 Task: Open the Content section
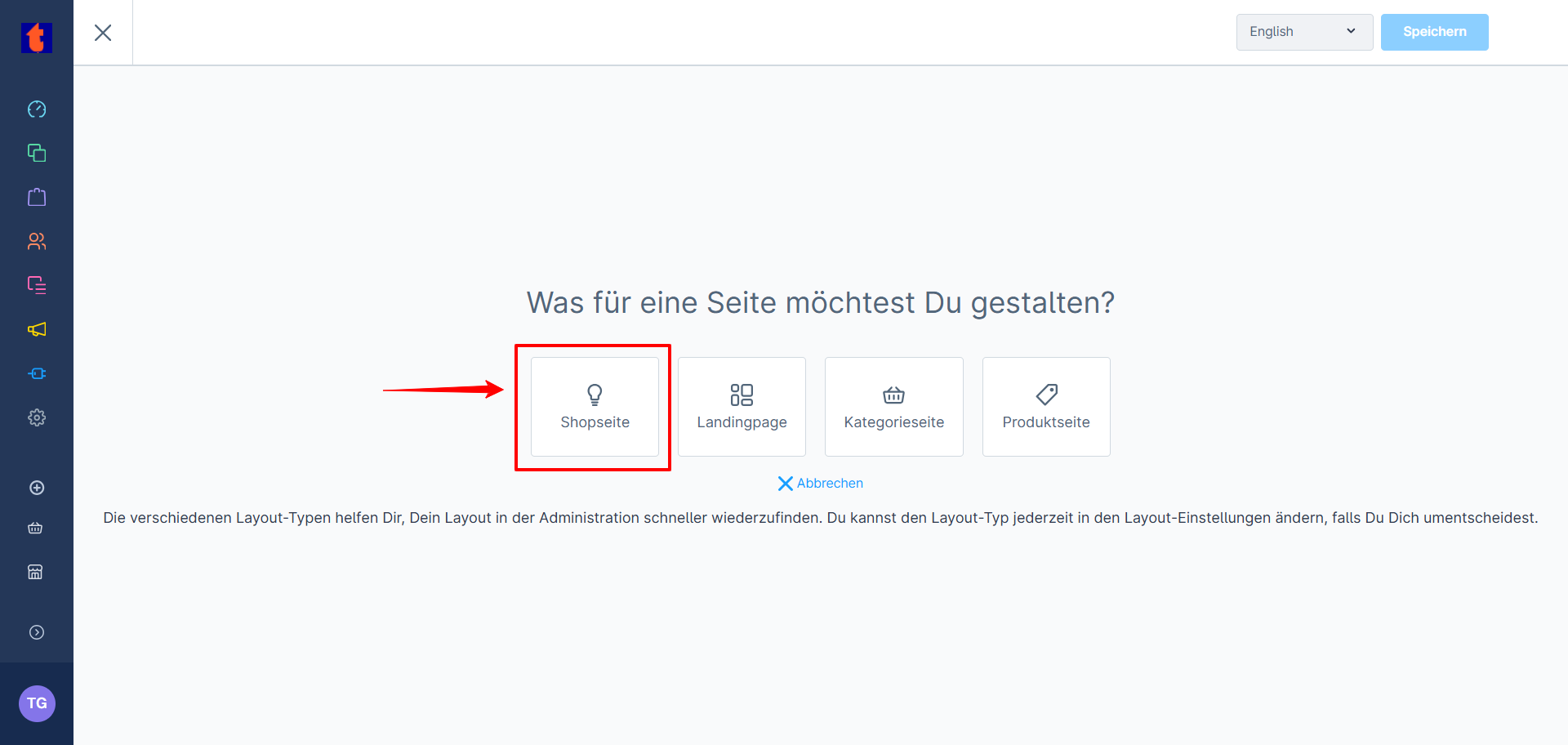tap(37, 284)
